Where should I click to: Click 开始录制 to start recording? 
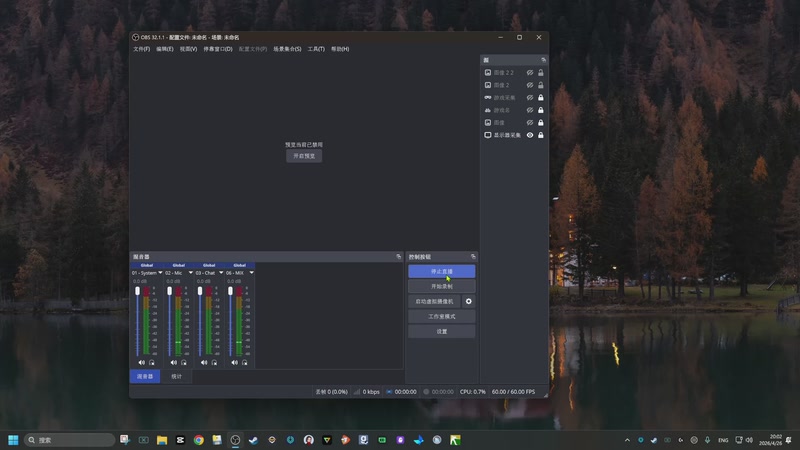click(x=442, y=286)
